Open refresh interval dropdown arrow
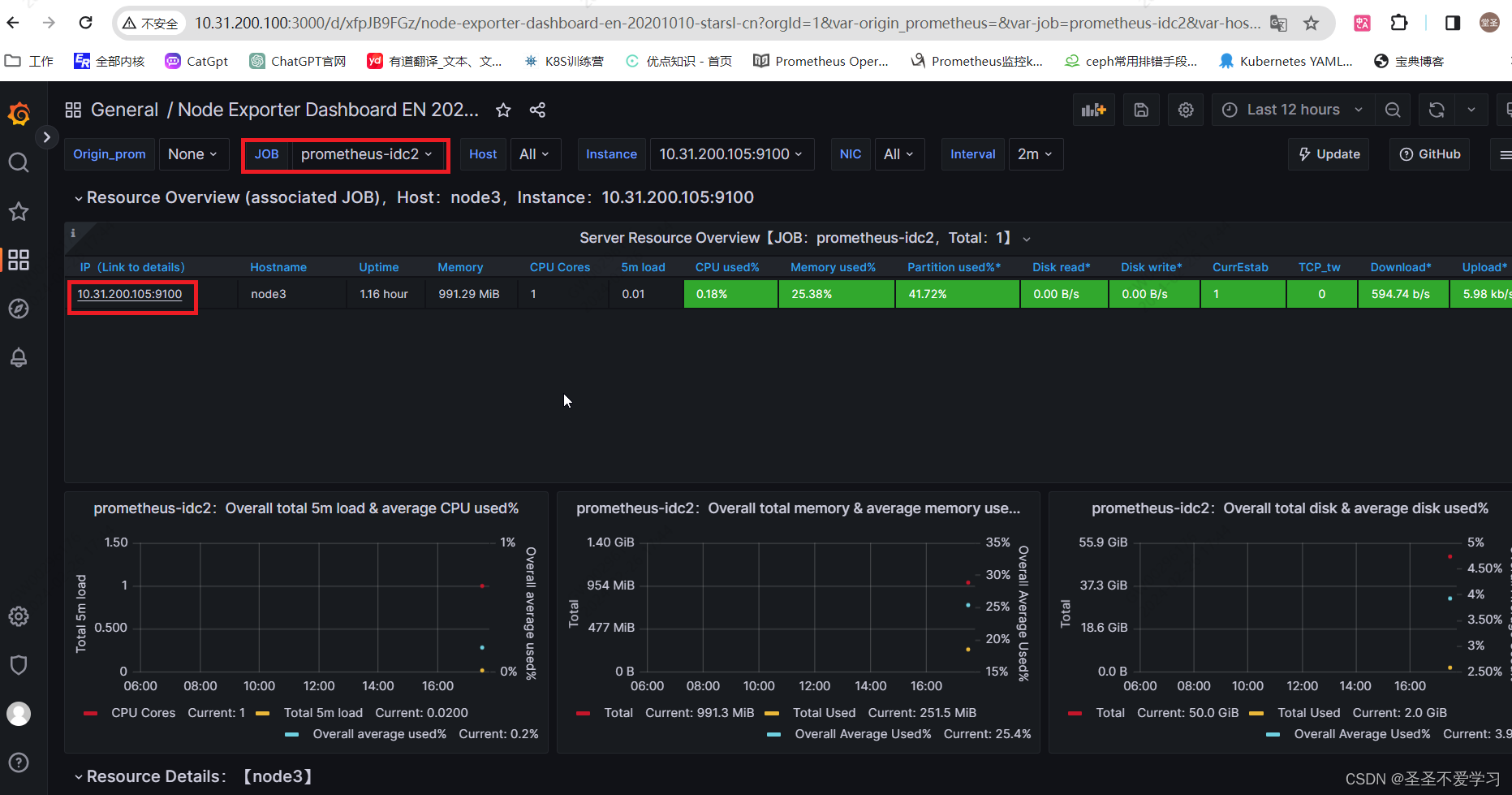 coord(1471,110)
